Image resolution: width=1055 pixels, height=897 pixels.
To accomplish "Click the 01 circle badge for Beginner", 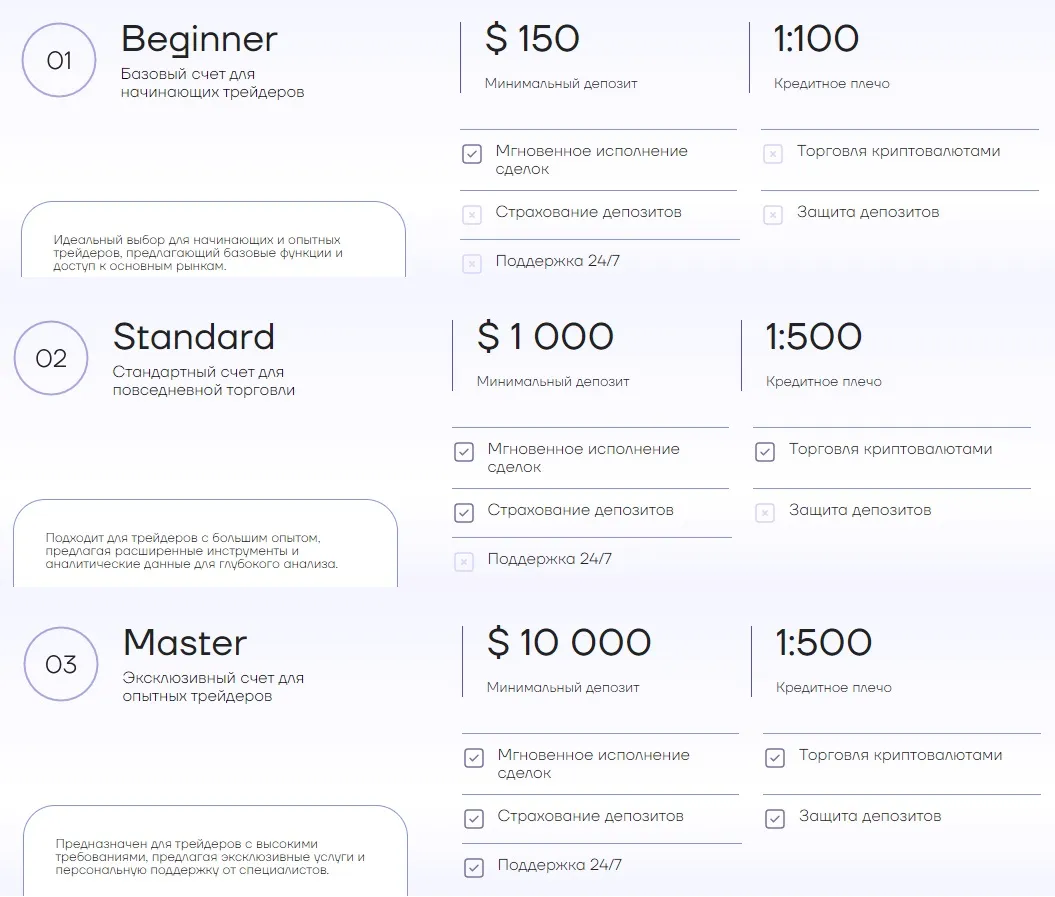I will (x=59, y=60).
